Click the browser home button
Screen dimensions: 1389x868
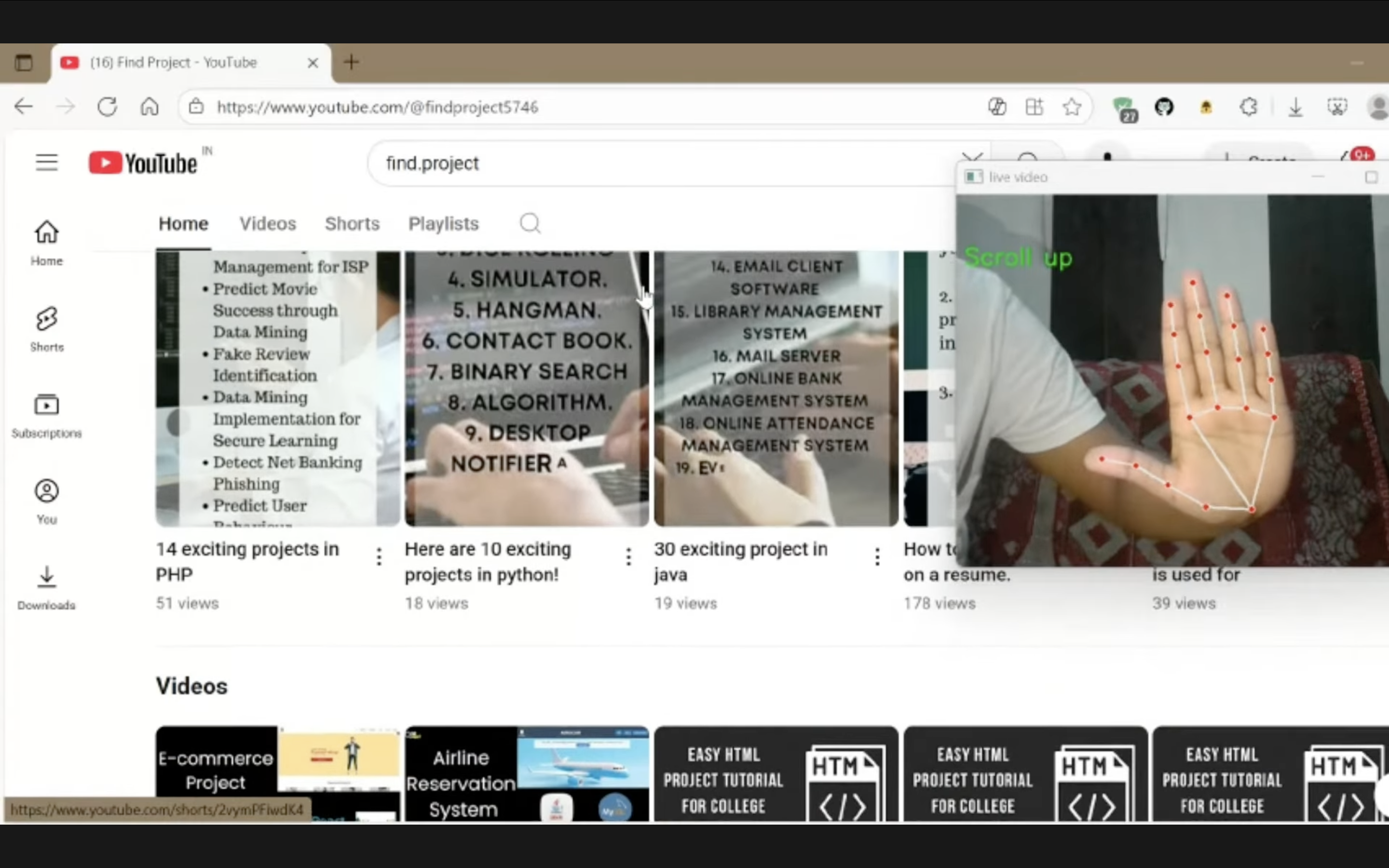pyautogui.click(x=149, y=107)
